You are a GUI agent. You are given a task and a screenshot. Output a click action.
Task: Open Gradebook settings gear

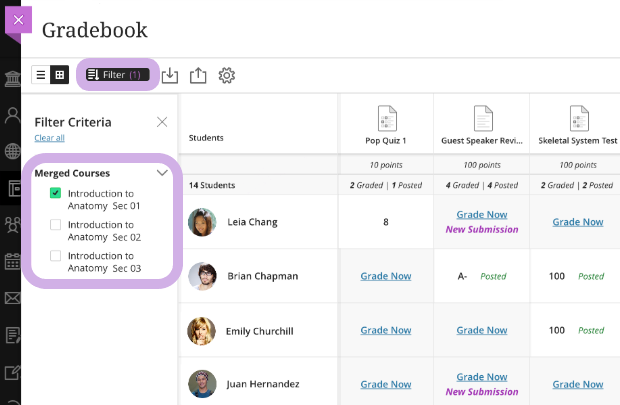(227, 75)
